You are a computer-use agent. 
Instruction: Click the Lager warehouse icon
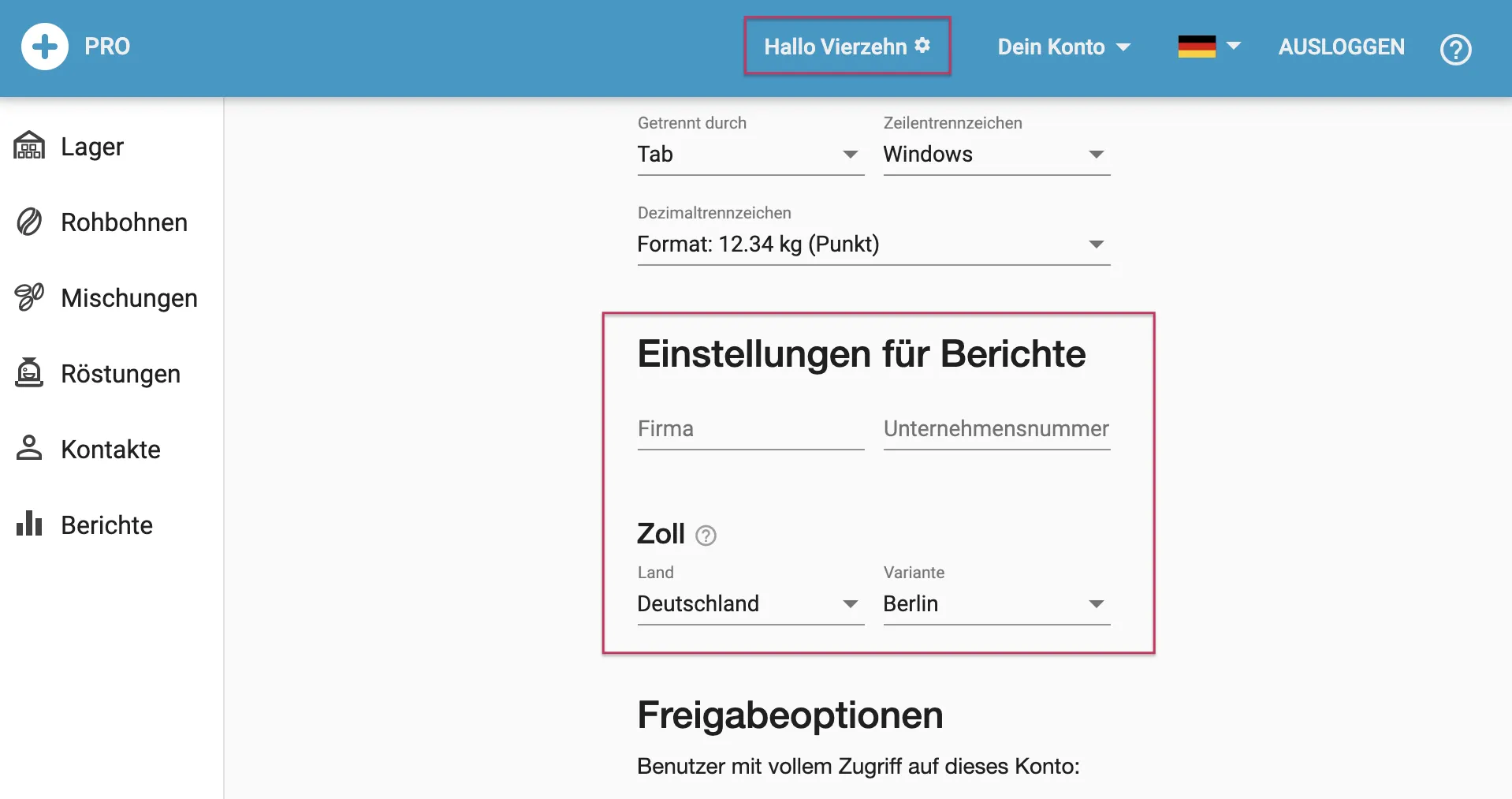pyautogui.click(x=29, y=146)
